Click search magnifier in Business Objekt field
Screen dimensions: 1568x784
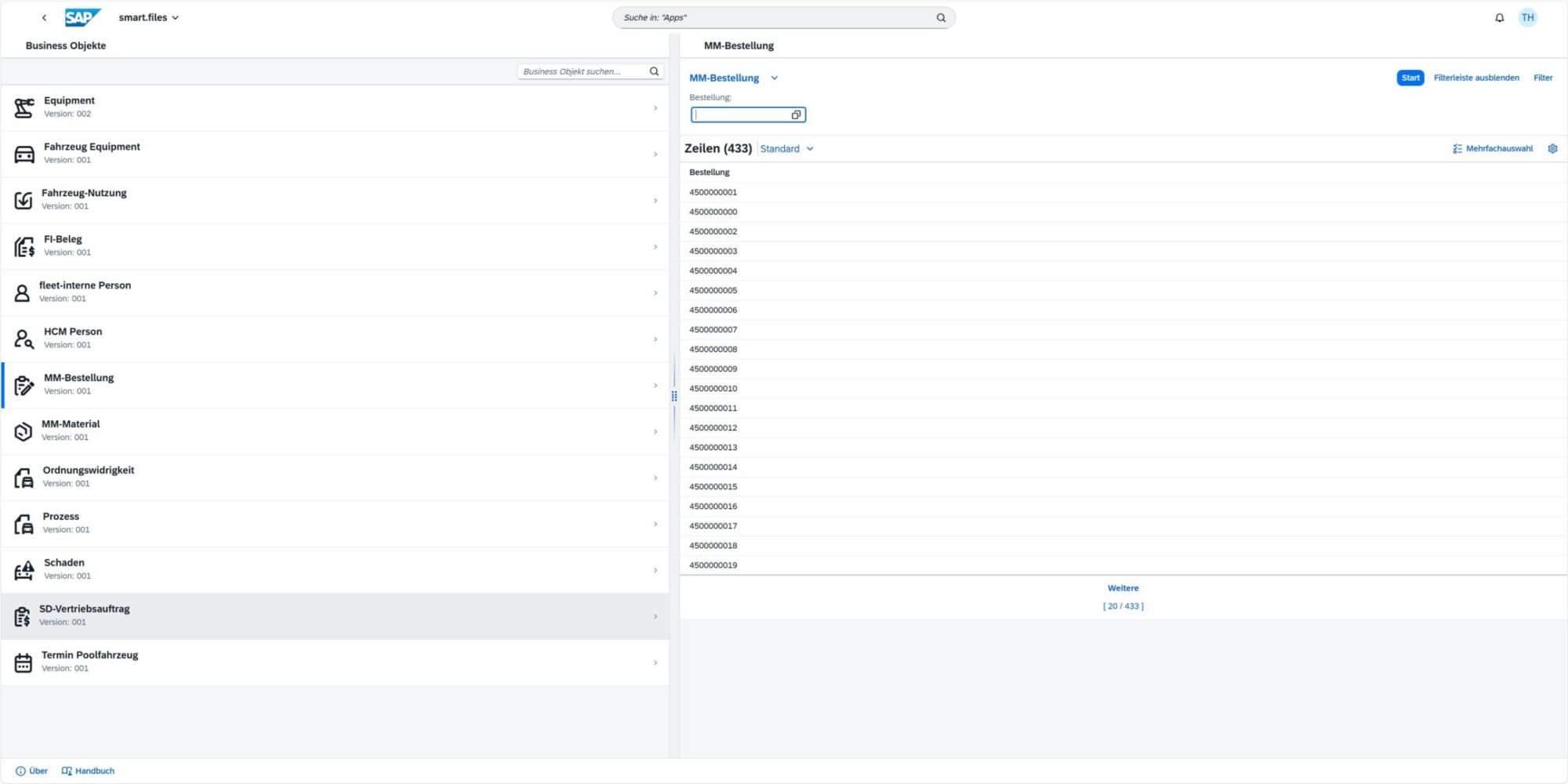click(x=654, y=71)
